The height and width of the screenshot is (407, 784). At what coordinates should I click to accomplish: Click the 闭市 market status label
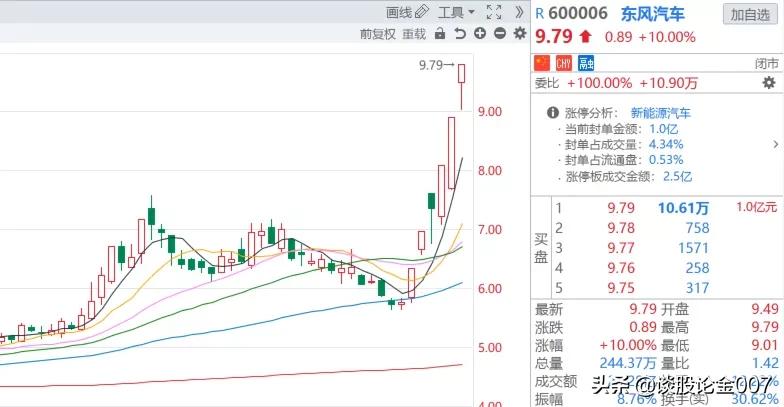(766, 64)
